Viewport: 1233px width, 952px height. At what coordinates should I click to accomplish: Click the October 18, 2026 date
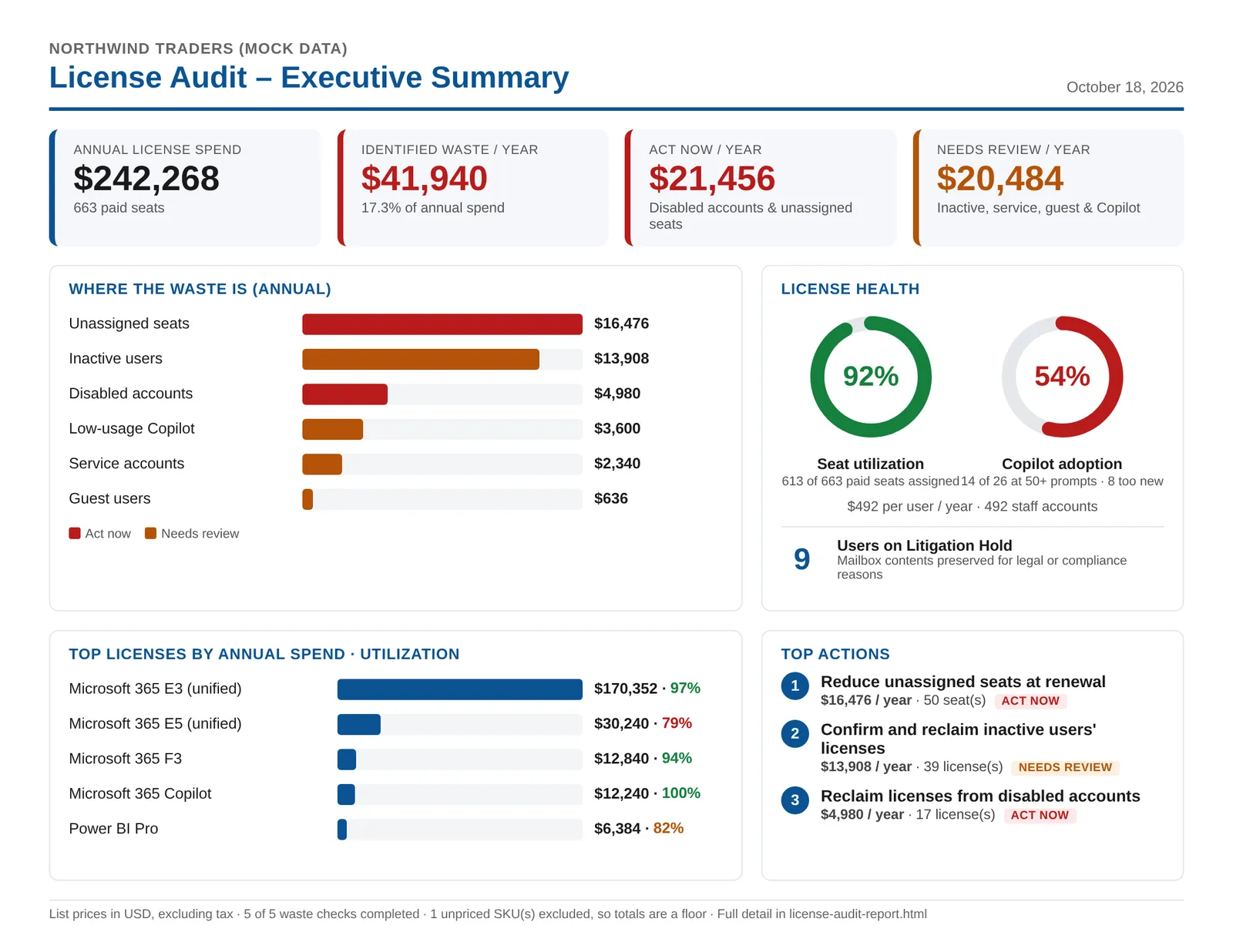point(1124,87)
